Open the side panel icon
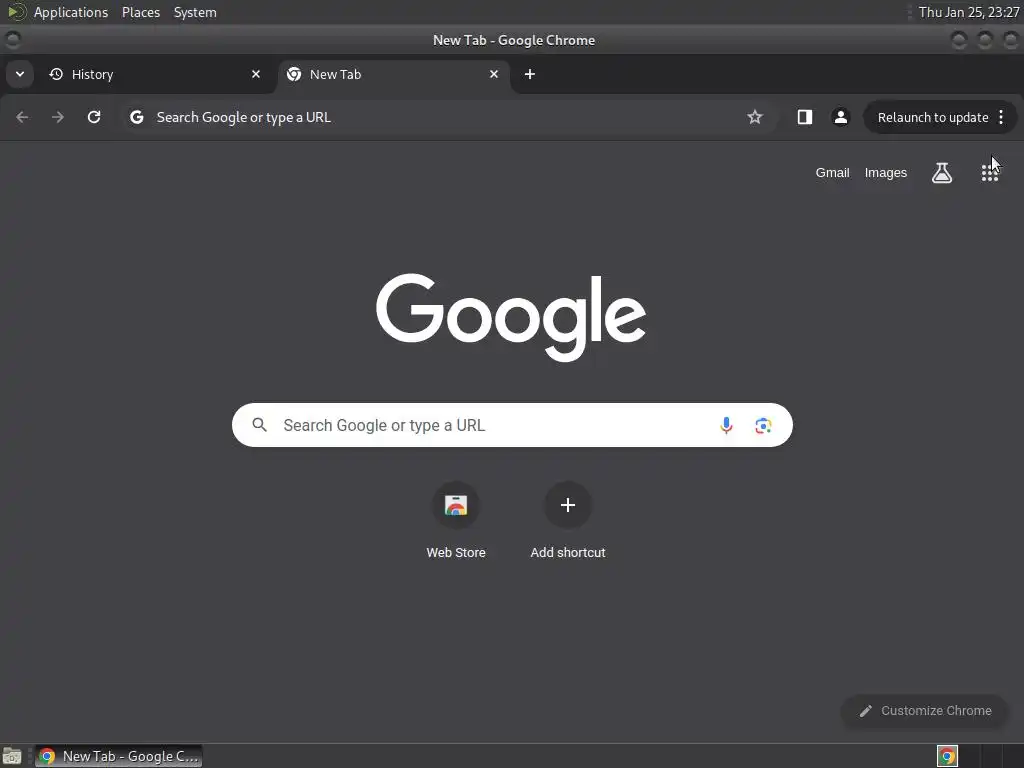The image size is (1024, 768). click(x=805, y=118)
